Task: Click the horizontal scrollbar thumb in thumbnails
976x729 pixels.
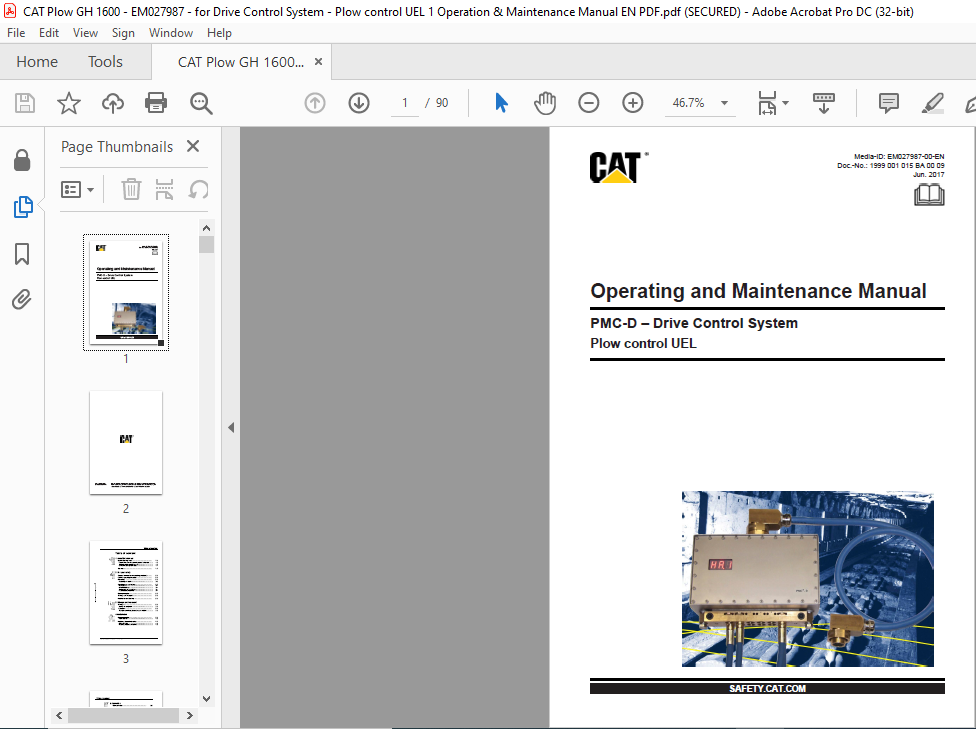Action: [123, 715]
